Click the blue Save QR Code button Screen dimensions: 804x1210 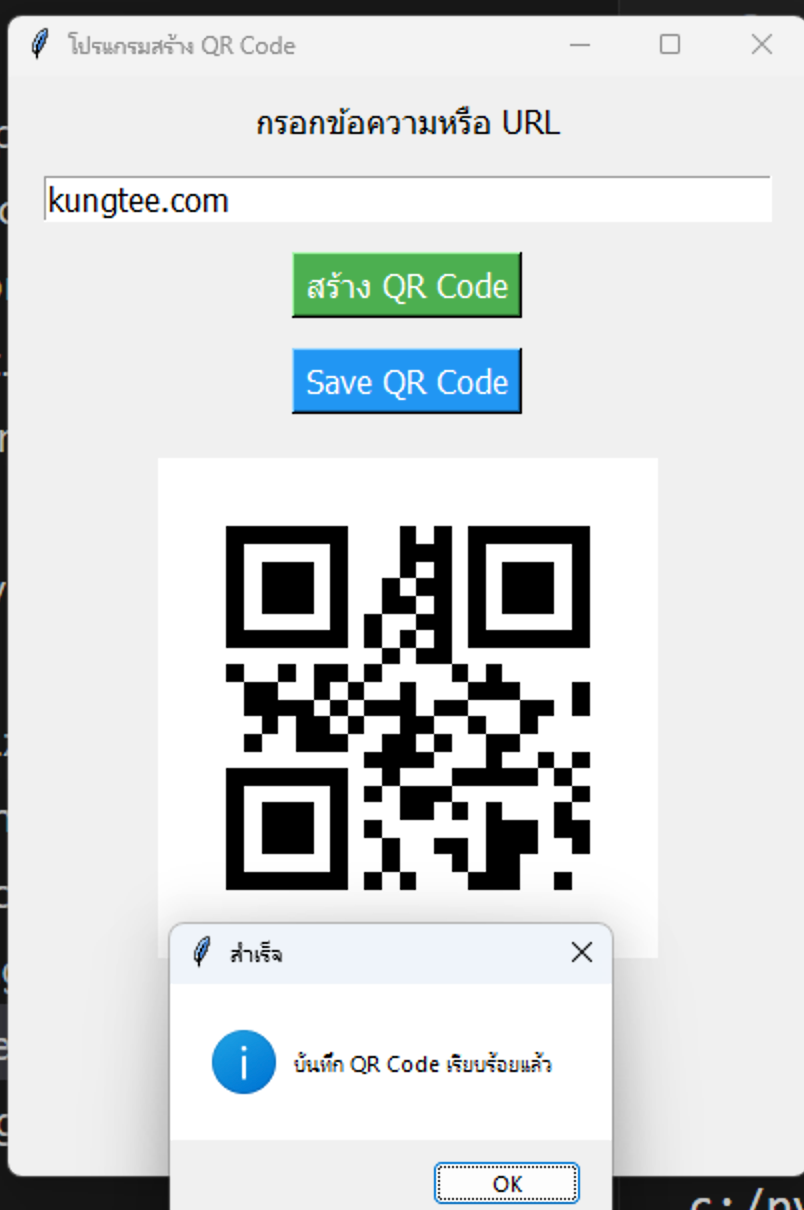(407, 381)
